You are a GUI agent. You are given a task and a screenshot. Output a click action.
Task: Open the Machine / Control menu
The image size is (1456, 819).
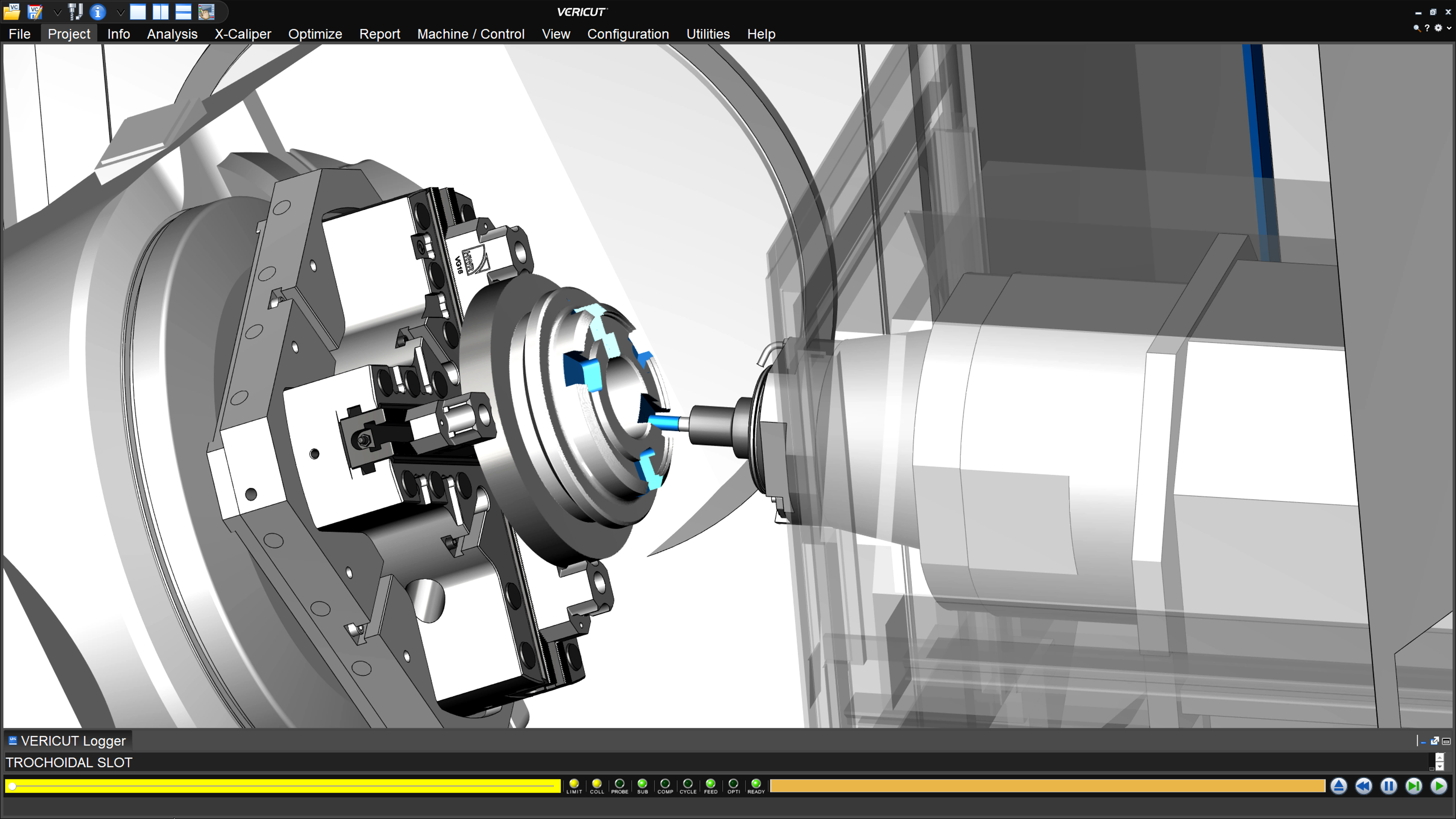471,34
